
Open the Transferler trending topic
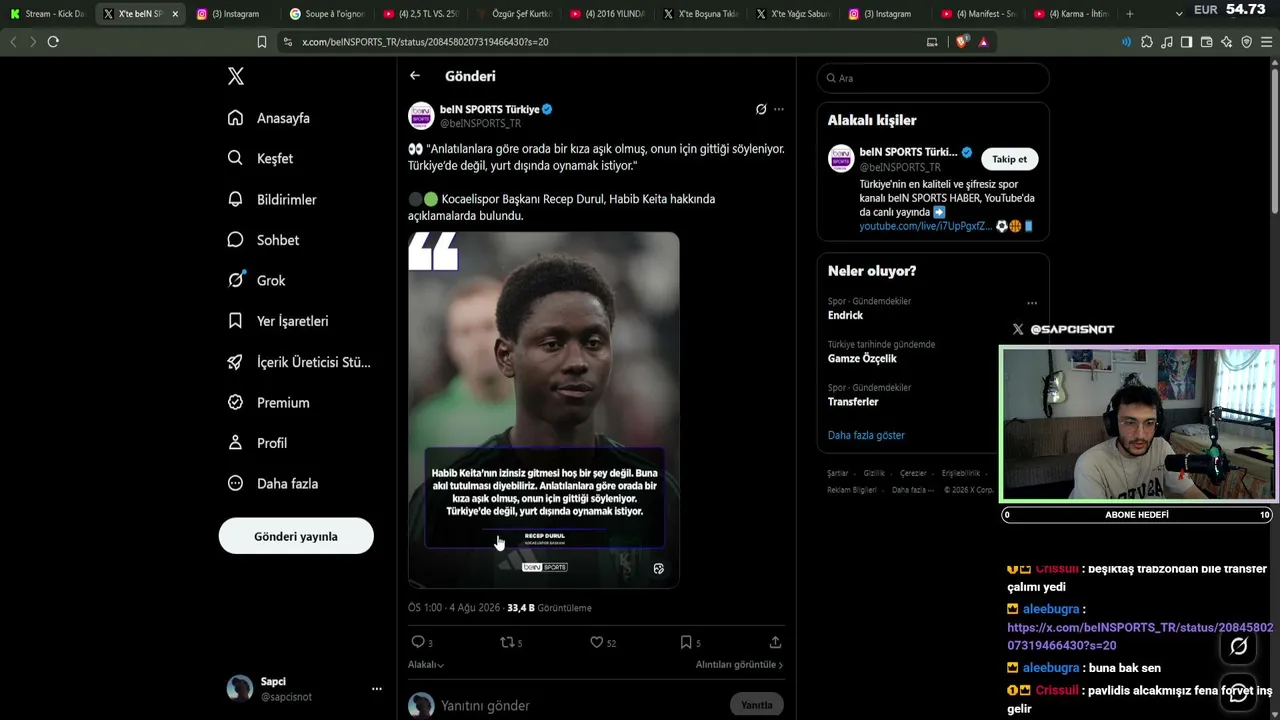(x=853, y=401)
